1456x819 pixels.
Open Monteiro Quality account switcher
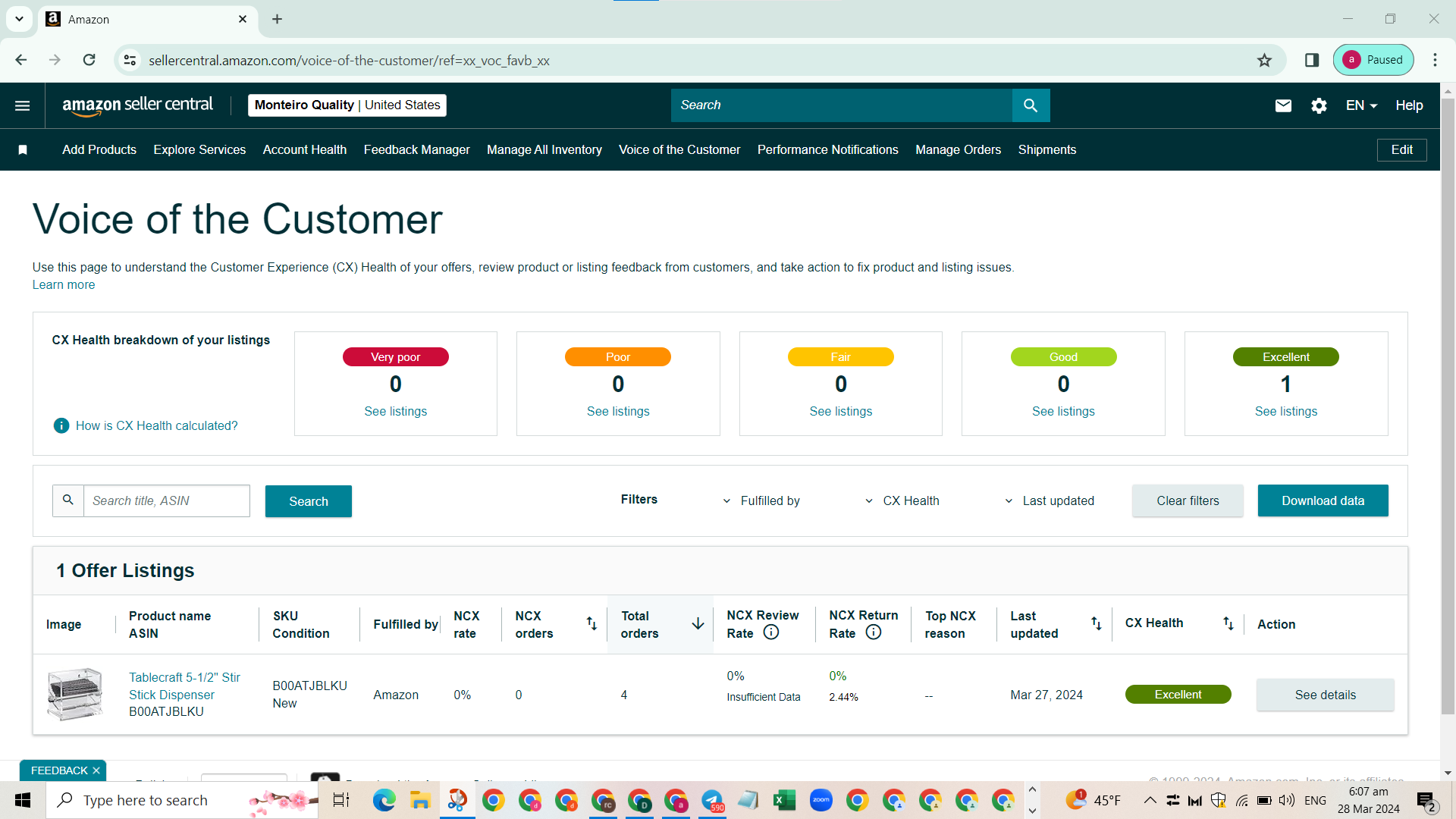[347, 105]
